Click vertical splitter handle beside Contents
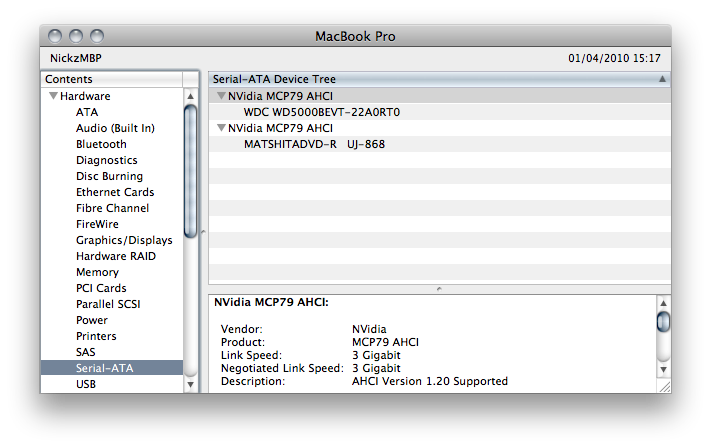This screenshot has width=711, height=448. click(x=203, y=232)
